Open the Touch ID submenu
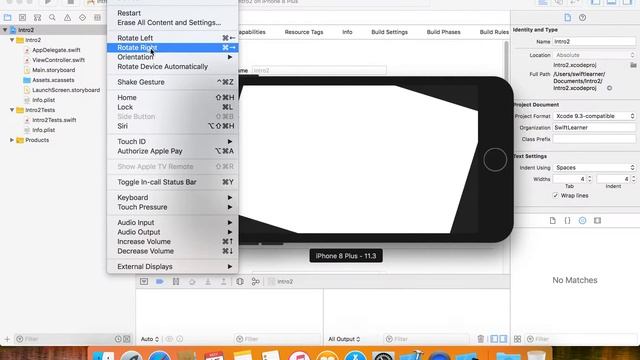This screenshot has width=640, height=360. coord(173,142)
